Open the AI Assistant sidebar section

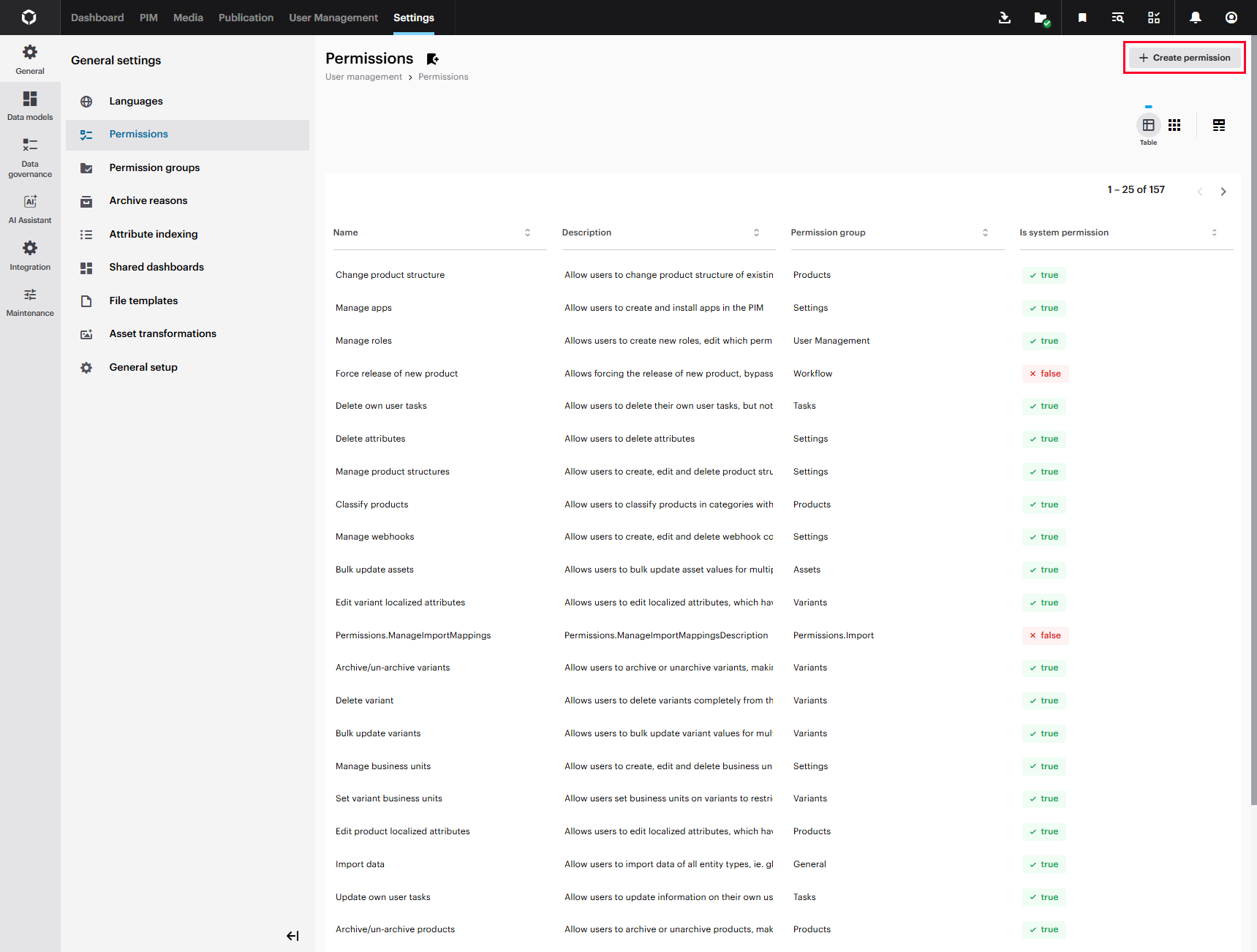30,208
